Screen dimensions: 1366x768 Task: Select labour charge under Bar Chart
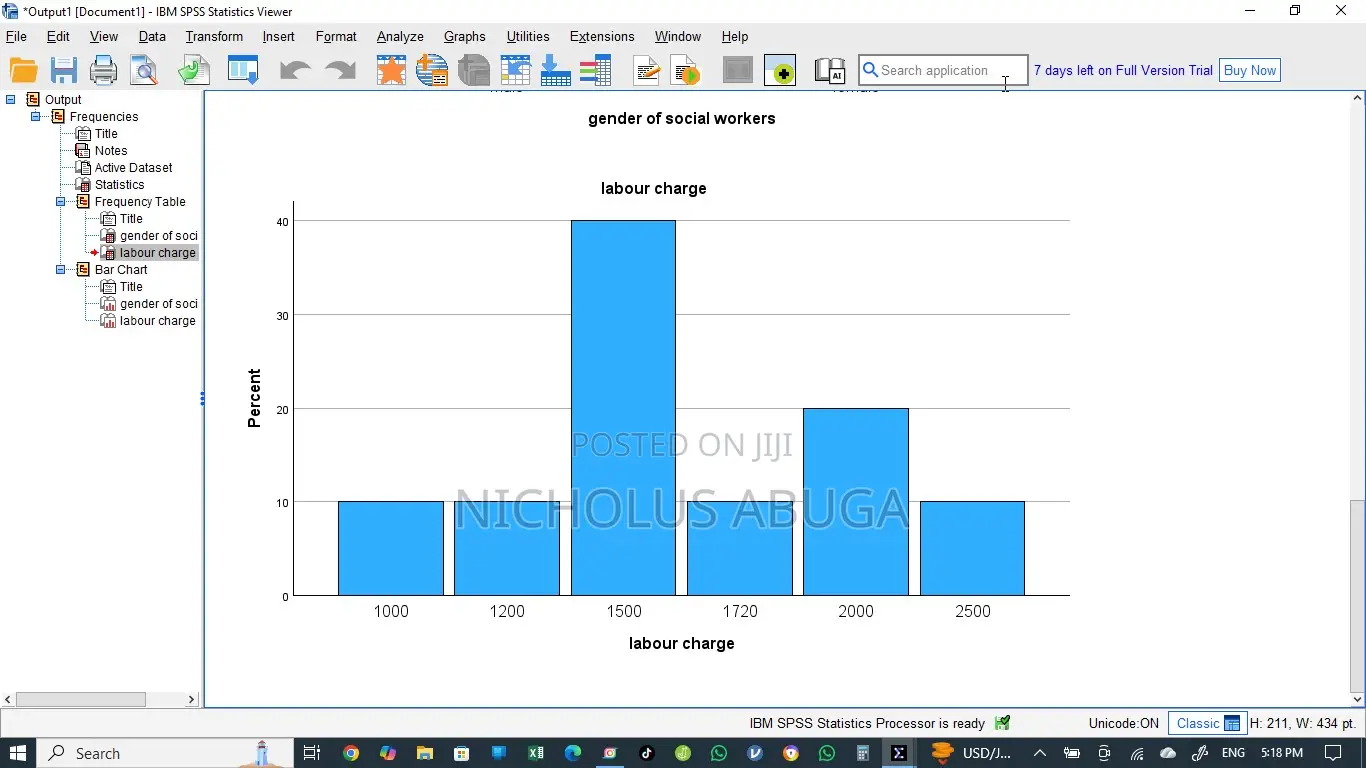click(x=158, y=320)
